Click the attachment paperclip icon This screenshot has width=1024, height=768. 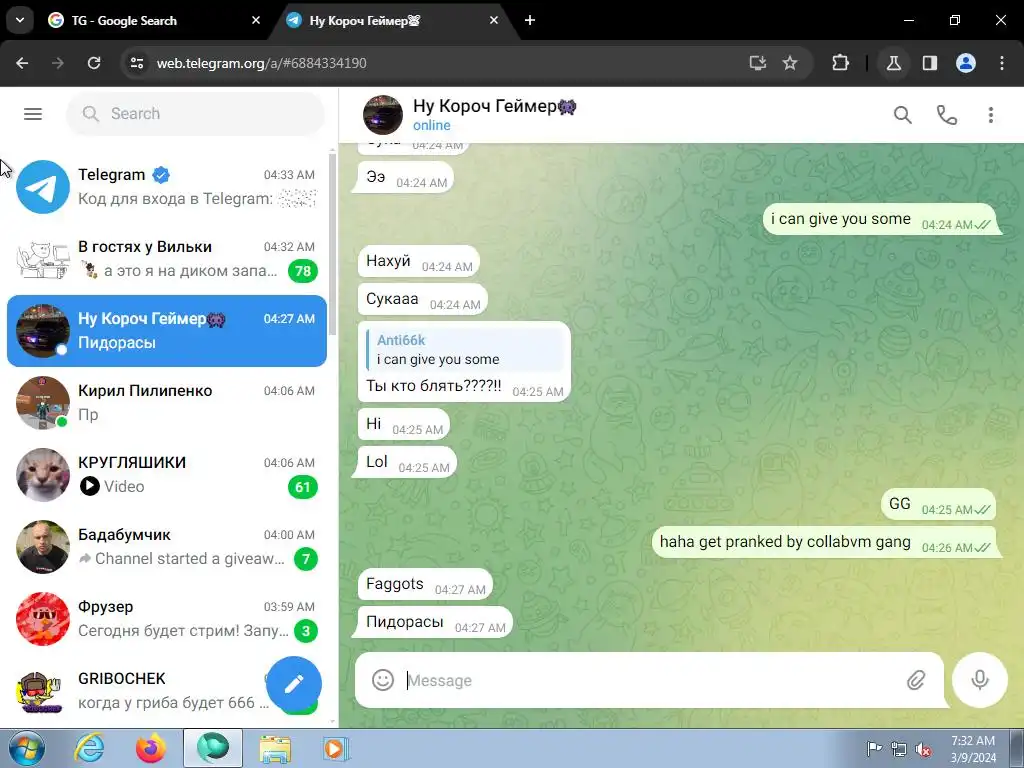(x=916, y=680)
